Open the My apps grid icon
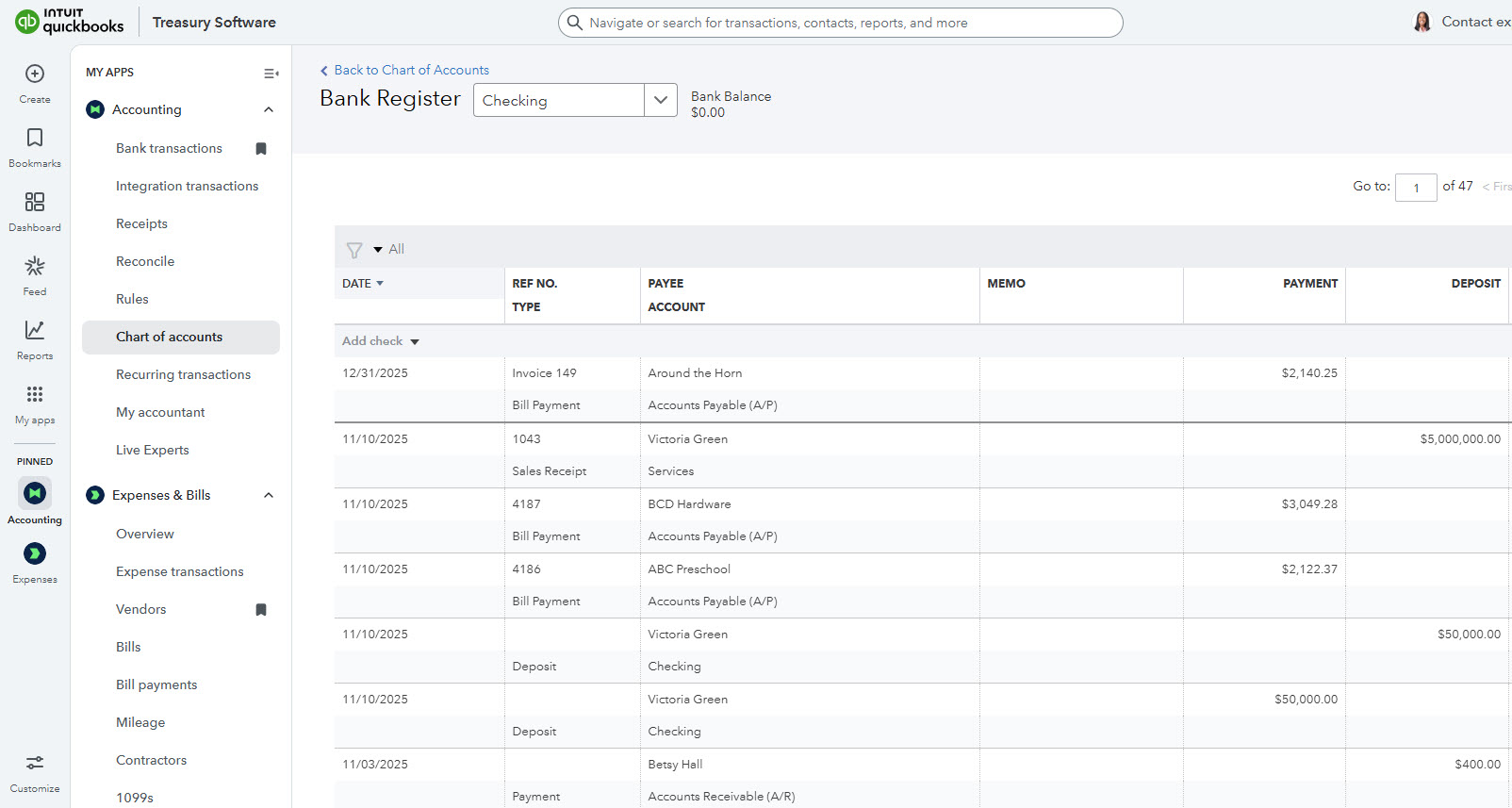This screenshot has width=1512, height=808. (x=35, y=394)
